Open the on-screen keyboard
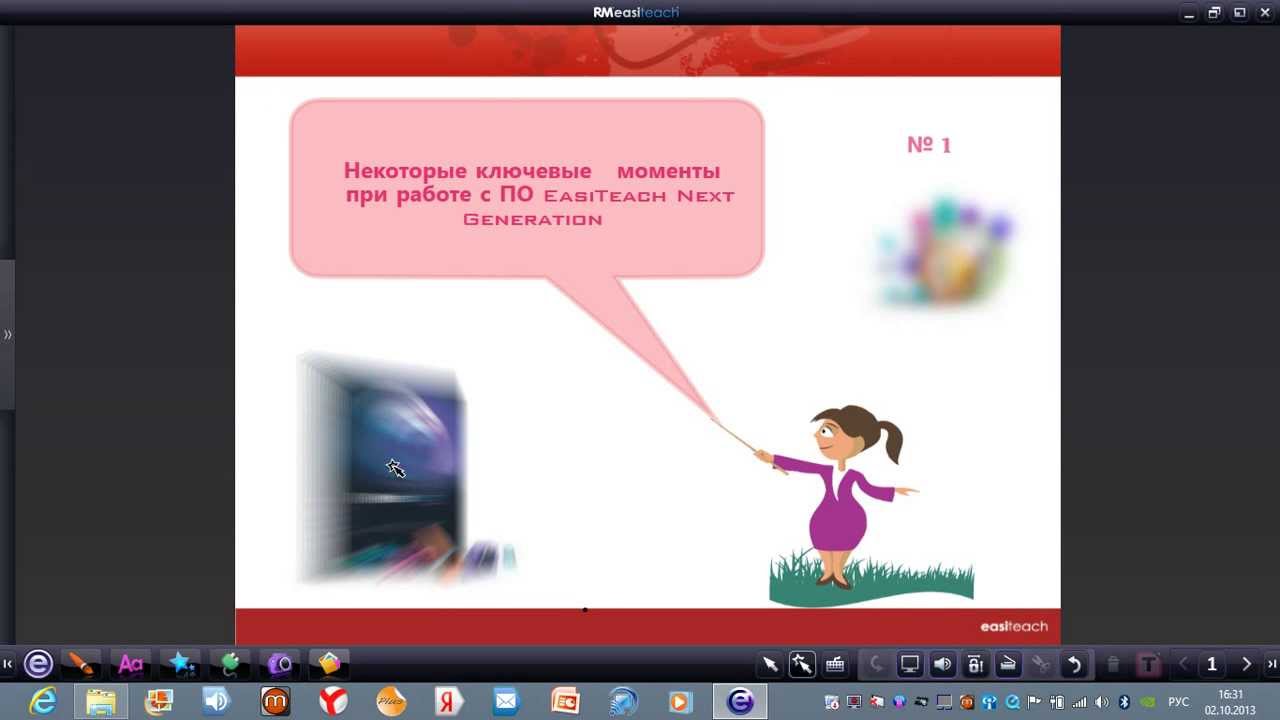1280x720 pixels. [x=835, y=664]
